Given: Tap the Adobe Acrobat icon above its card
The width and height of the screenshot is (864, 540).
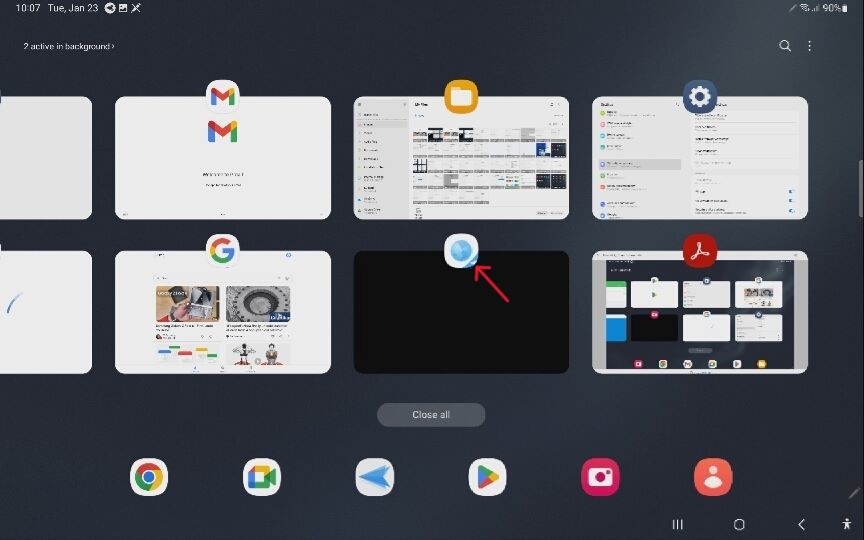Looking at the screenshot, I should pos(700,251).
